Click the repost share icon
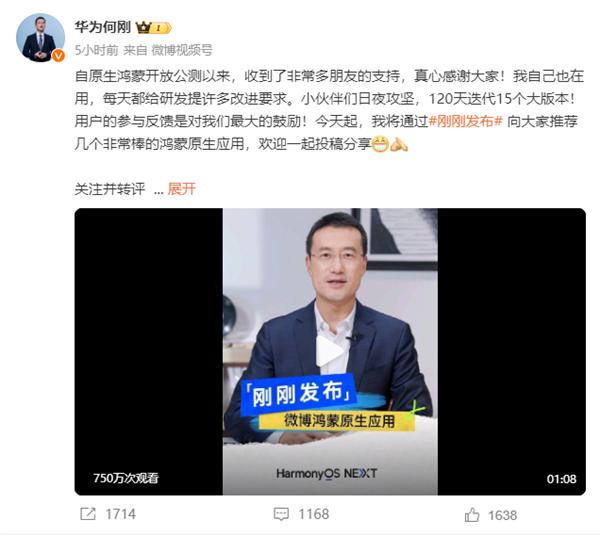This screenshot has height=535, width=600. tap(88, 514)
